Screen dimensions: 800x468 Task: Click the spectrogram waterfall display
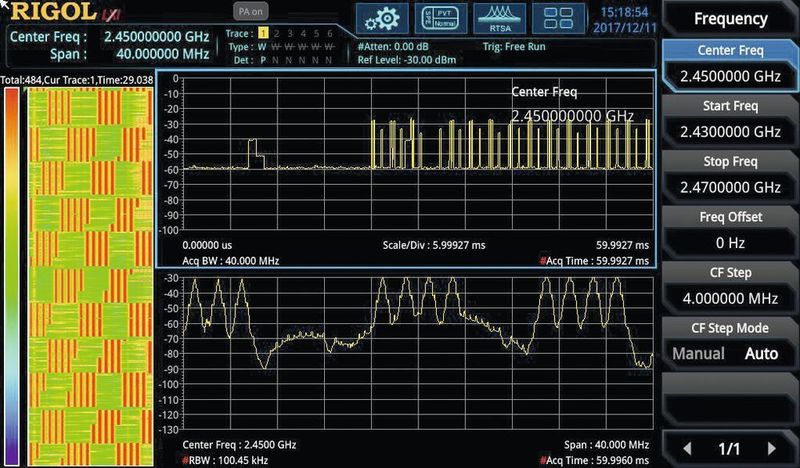[x=90, y=276]
